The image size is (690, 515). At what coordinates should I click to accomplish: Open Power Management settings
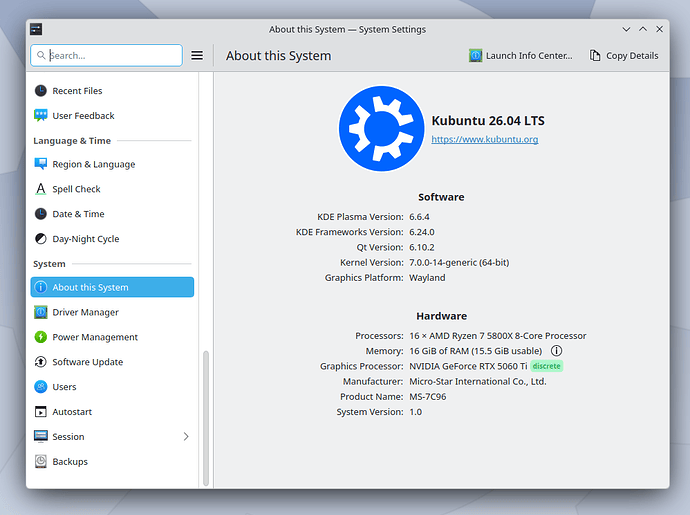(112, 337)
